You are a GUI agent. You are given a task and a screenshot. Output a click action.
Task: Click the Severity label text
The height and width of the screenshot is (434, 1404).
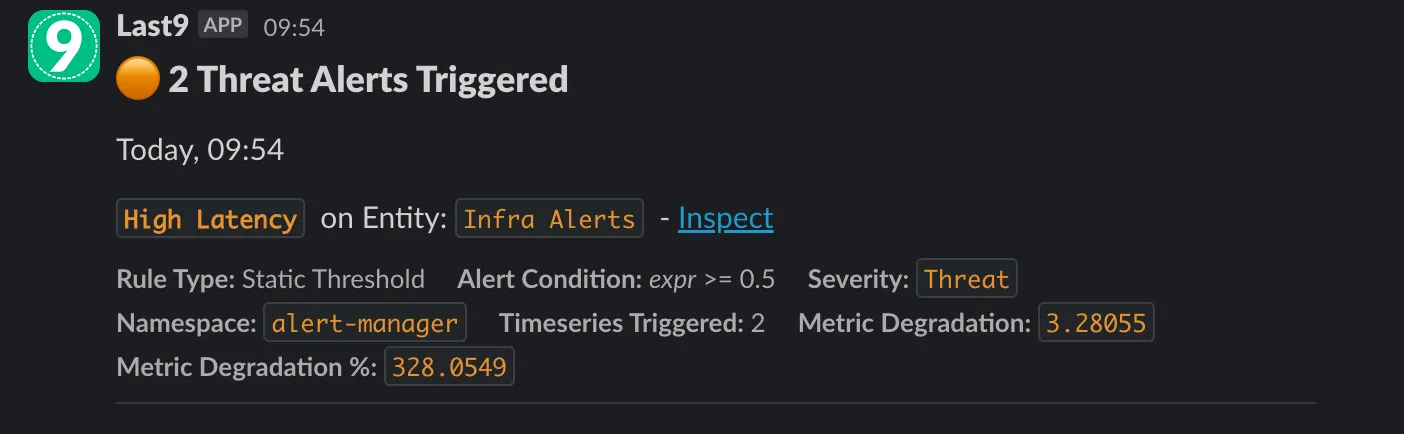coord(858,279)
